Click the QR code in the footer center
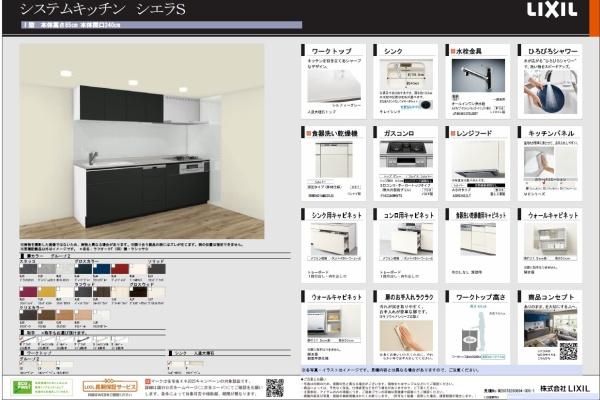The width and height of the screenshot is (600, 400). tap(275, 388)
